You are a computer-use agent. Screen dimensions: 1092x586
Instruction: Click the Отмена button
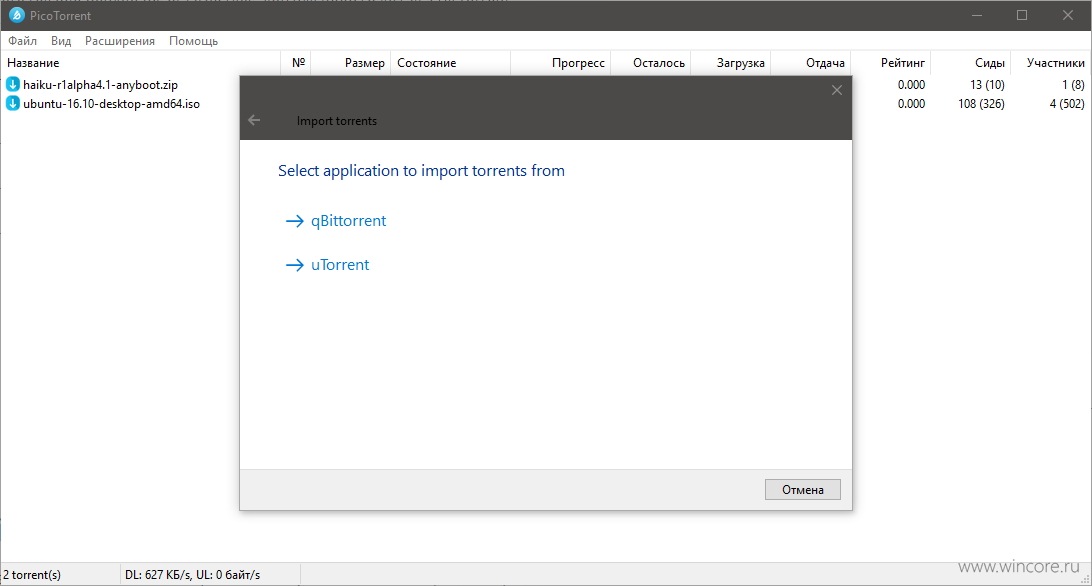[x=802, y=489]
